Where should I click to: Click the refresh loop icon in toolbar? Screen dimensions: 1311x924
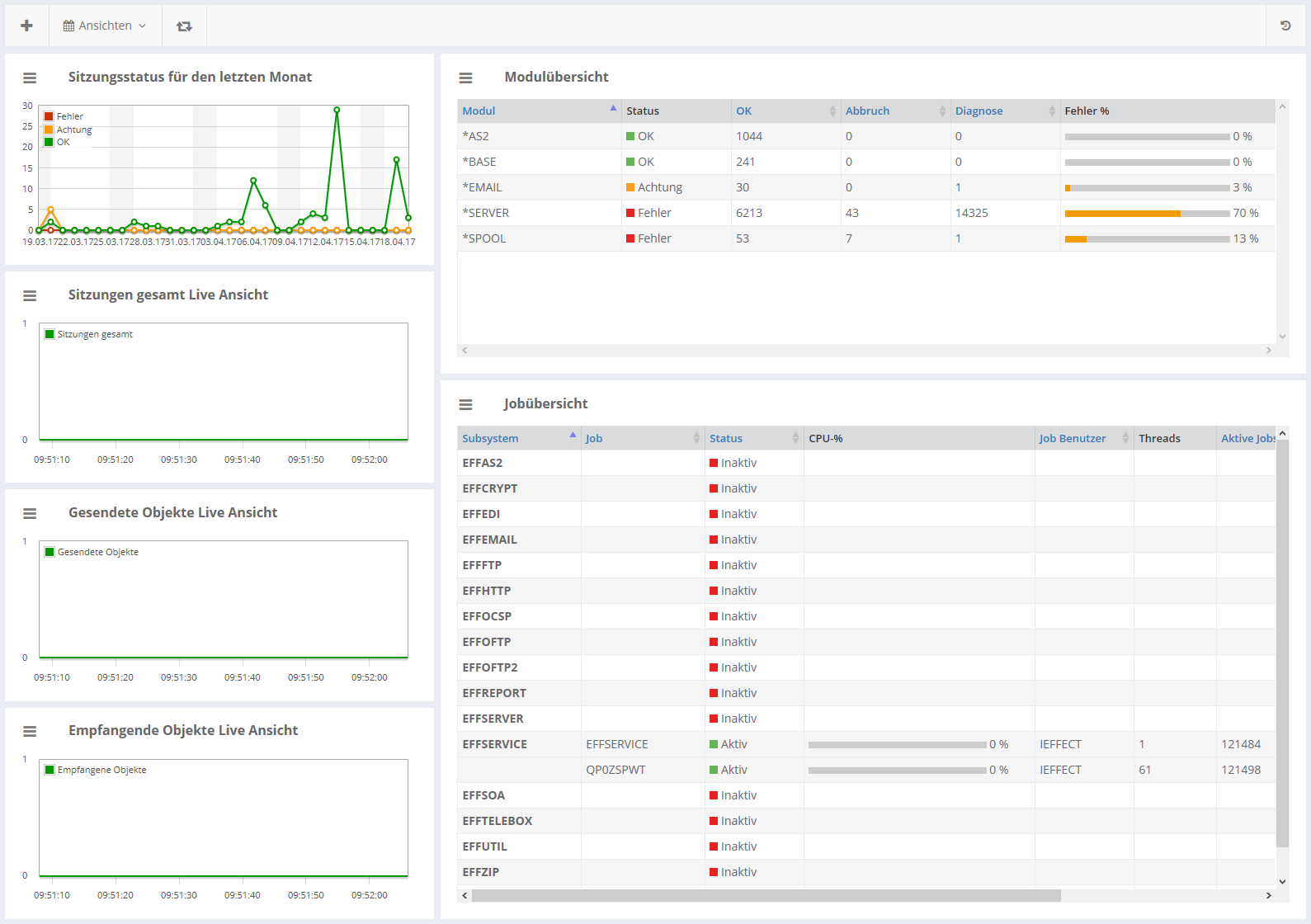tap(184, 26)
